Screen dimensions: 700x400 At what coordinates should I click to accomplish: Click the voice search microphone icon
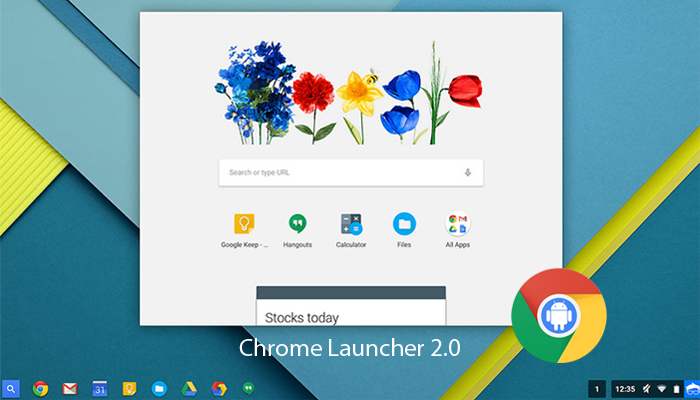pyautogui.click(x=467, y=172)
